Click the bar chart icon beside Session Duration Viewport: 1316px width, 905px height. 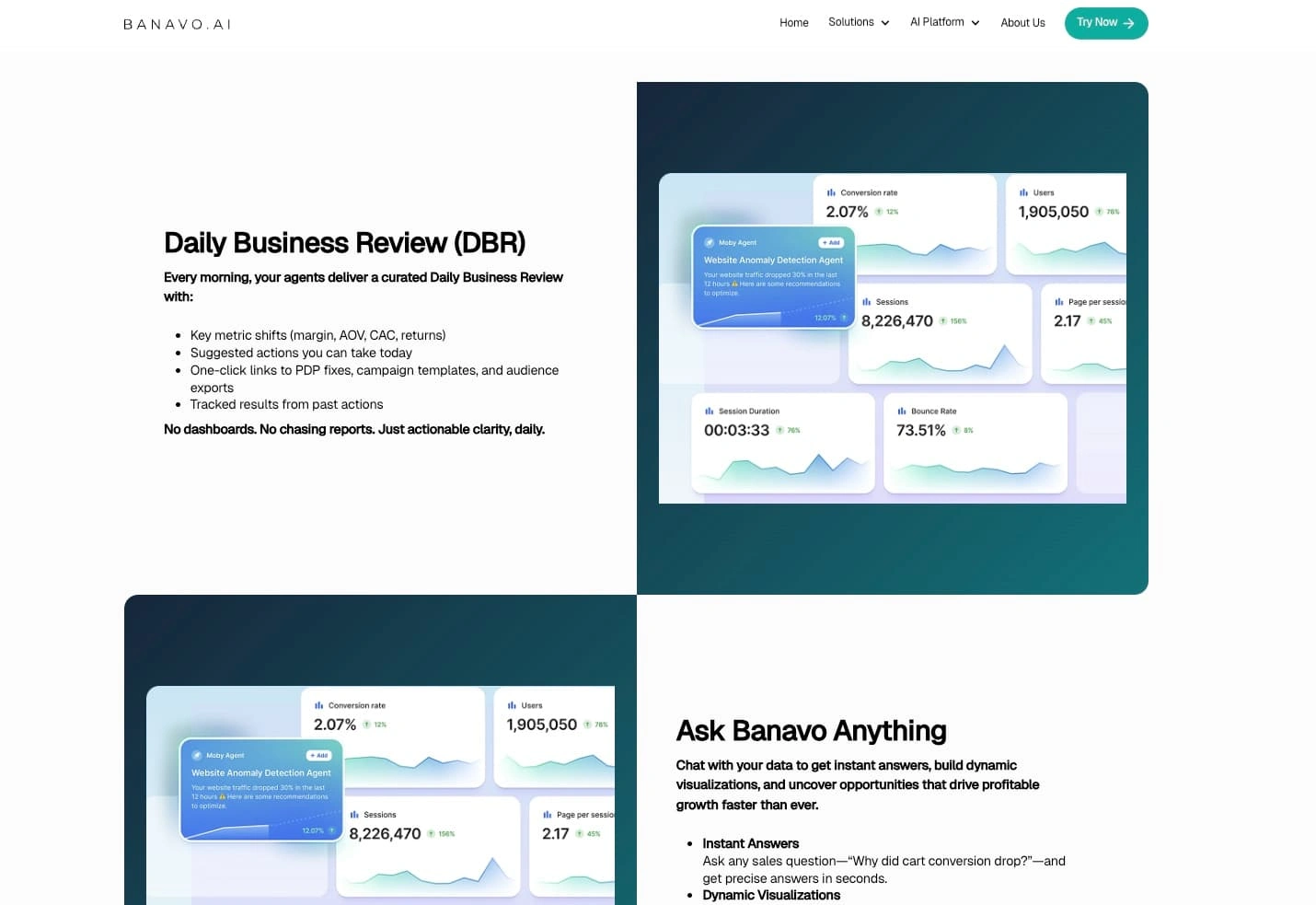point(710,412)
